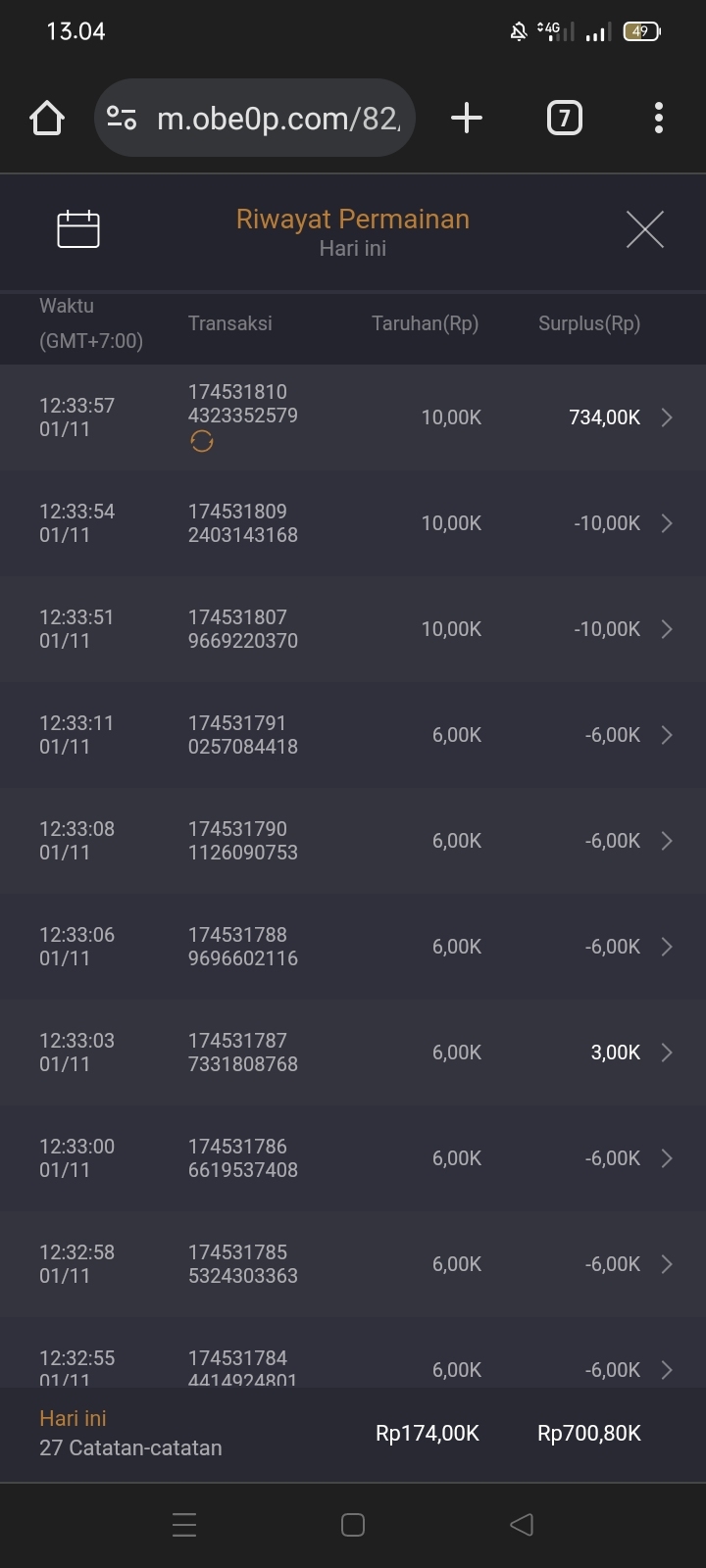Expand the 734,00K surplus row chevron
Image resolution: width=706 pixels, height=1568 pixels.
(667, 417)
